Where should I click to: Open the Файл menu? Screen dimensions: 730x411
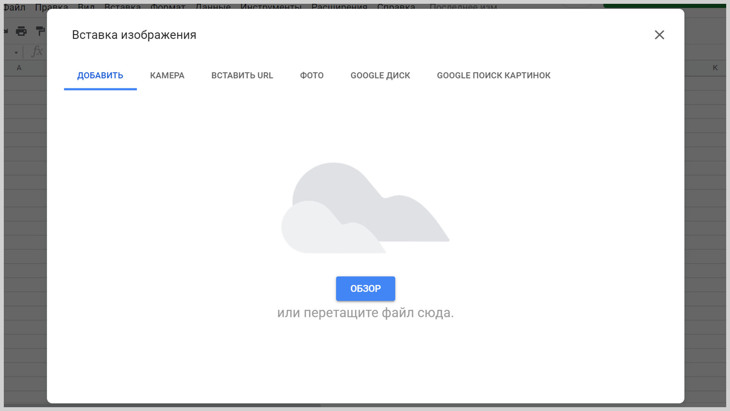(14, 6)
